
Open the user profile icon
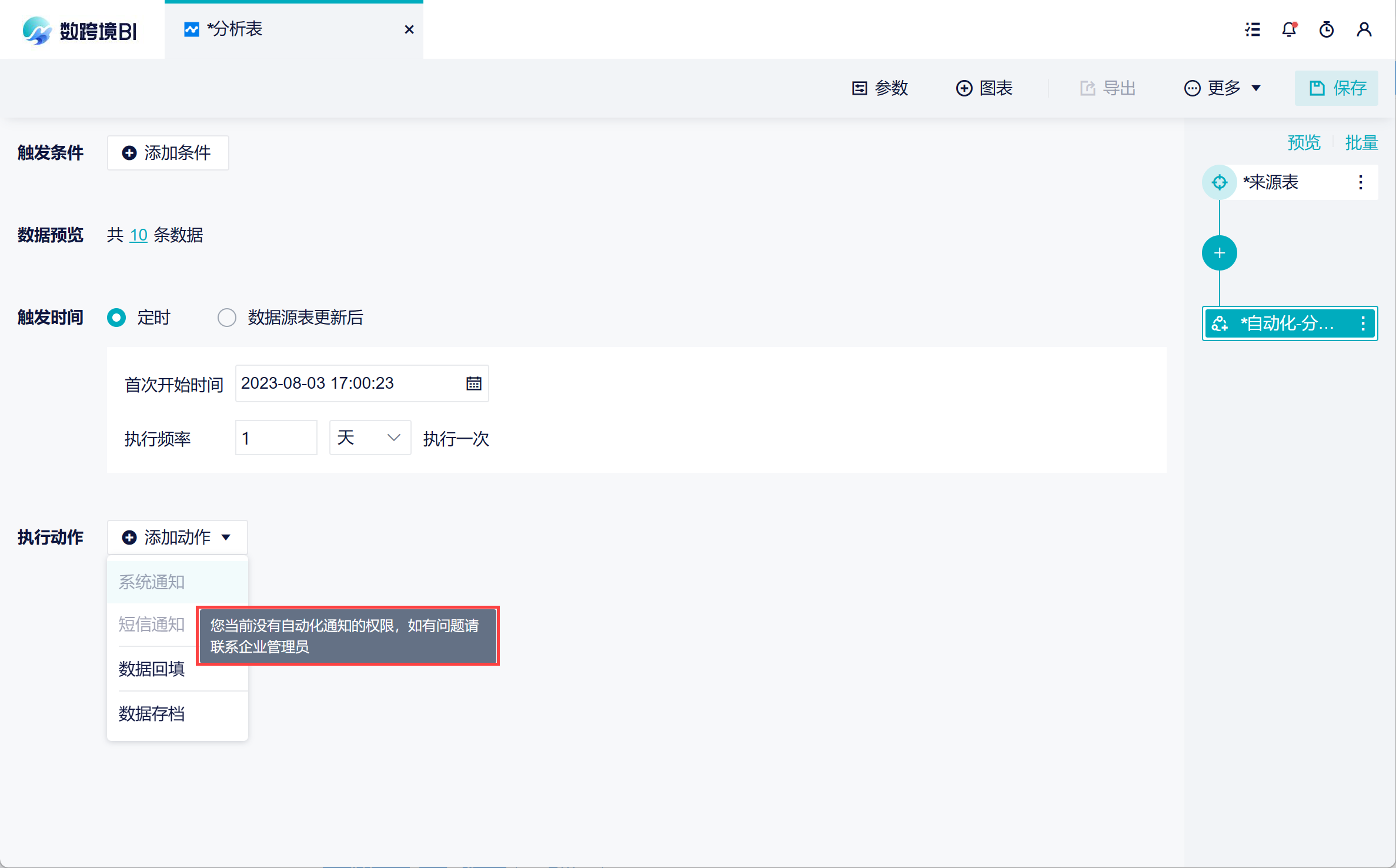coord(1364,29)
